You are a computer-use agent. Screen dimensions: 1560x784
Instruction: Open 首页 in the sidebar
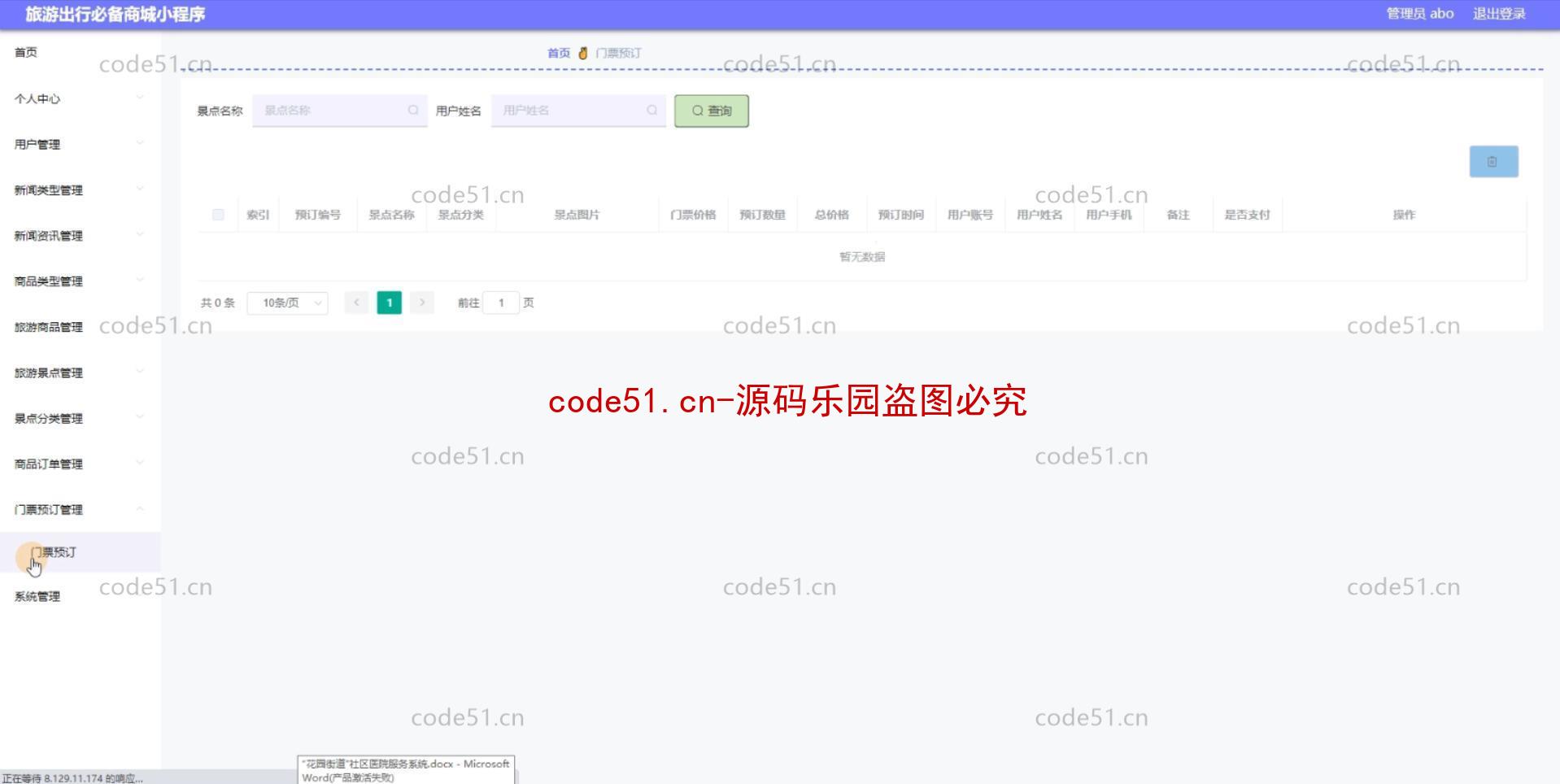click(x=26, y=52)
